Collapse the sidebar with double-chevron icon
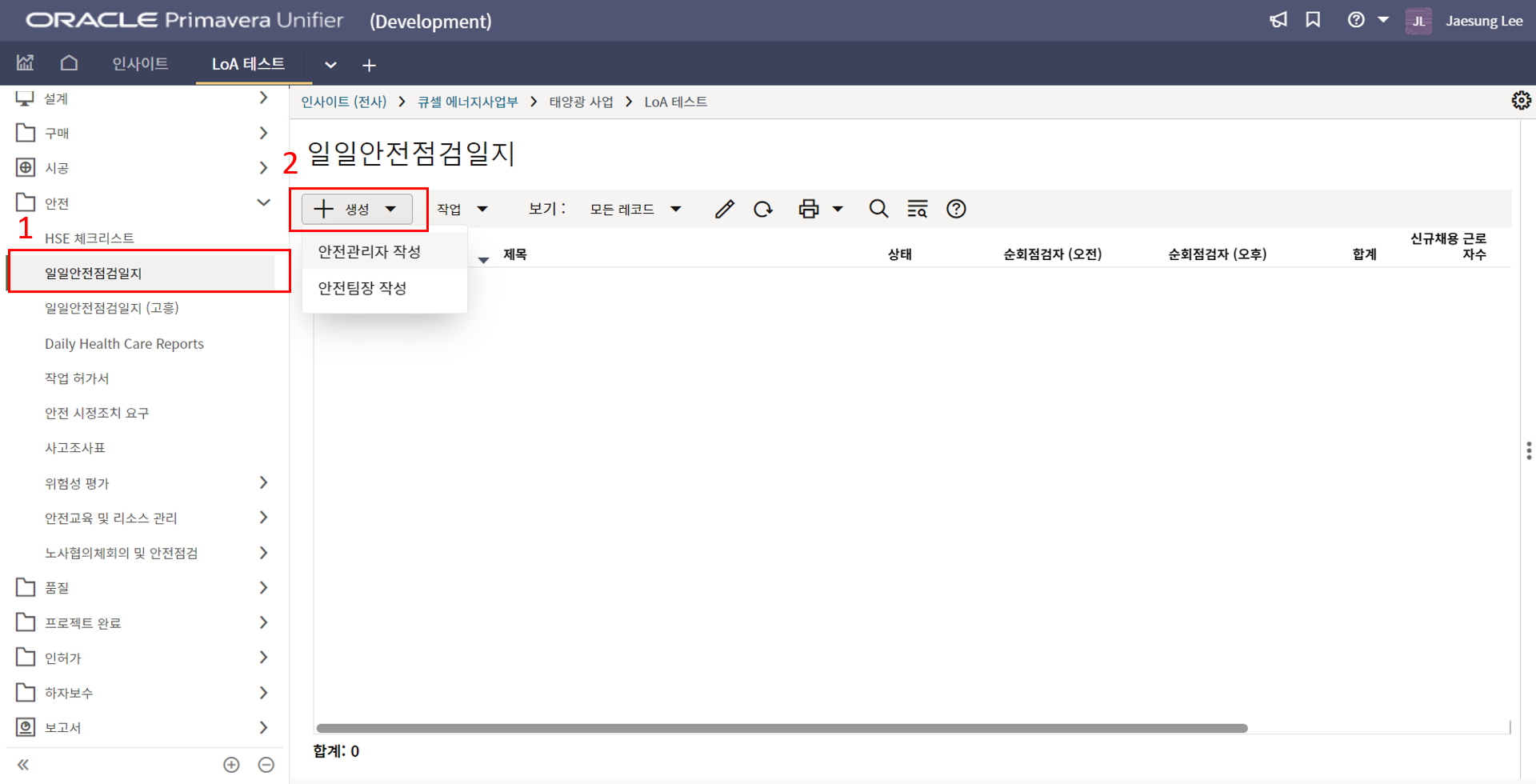This screenshot has height=784, width=1536. click(23, 765)
